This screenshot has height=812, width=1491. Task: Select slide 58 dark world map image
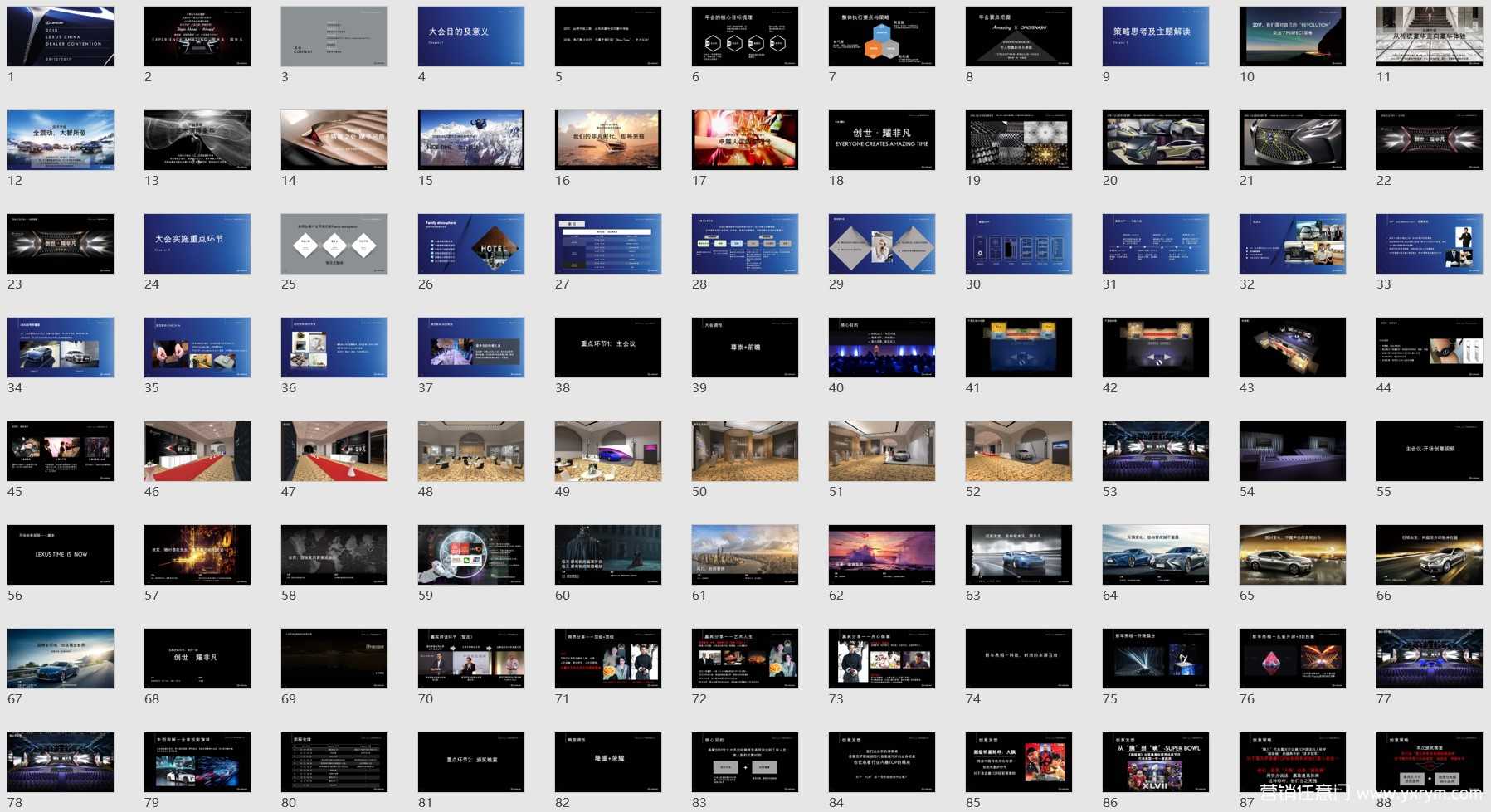tap(334, 555)
